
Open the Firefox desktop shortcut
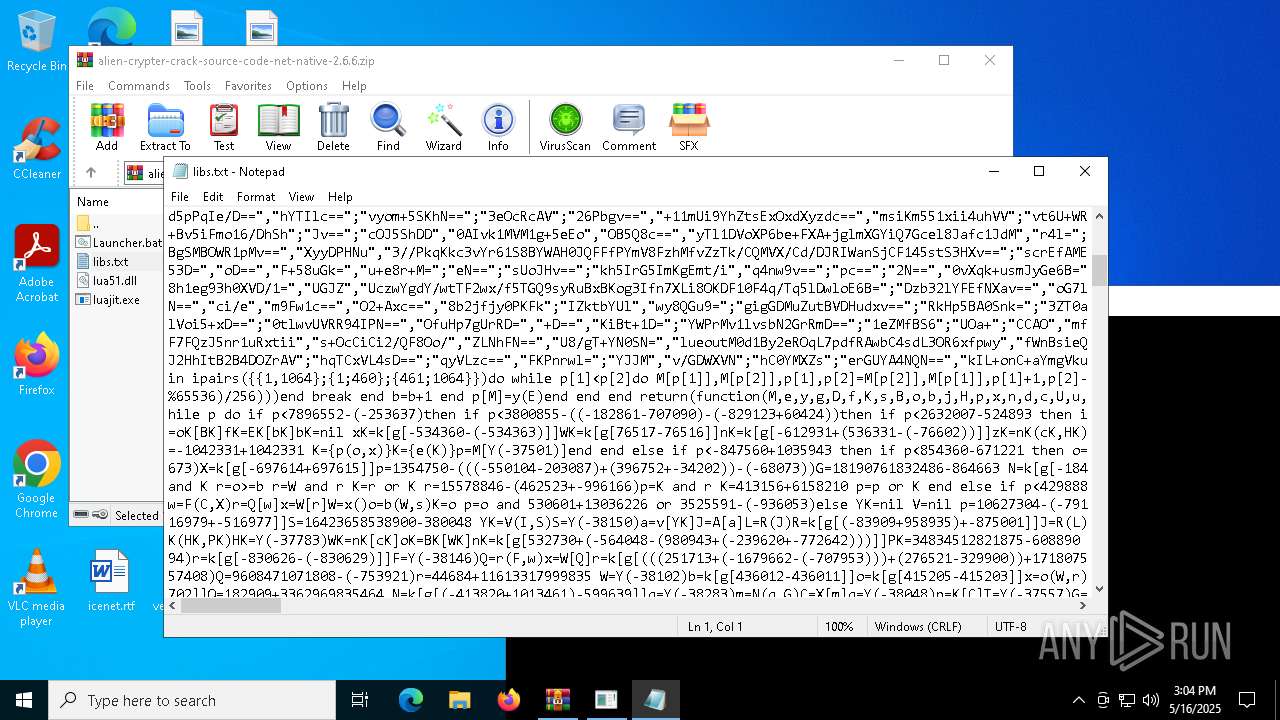[36, 364]
